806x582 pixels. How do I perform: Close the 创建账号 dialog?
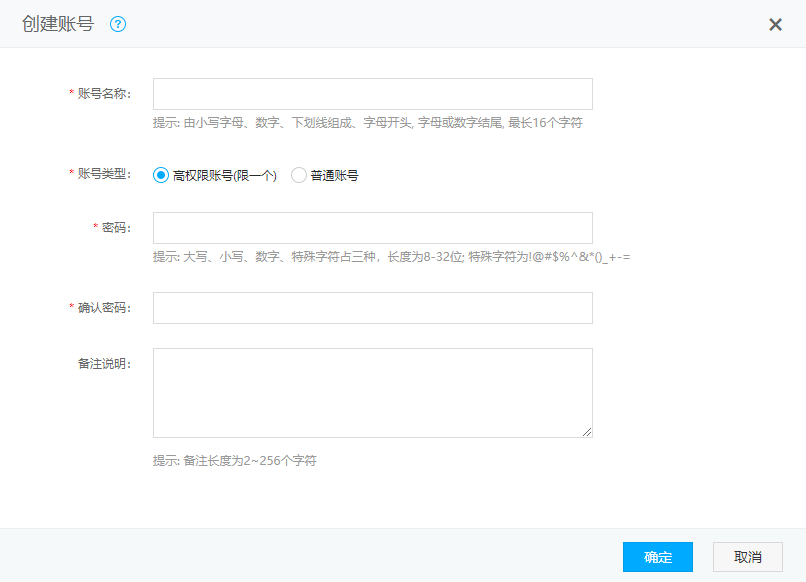[x=775, y=25]
